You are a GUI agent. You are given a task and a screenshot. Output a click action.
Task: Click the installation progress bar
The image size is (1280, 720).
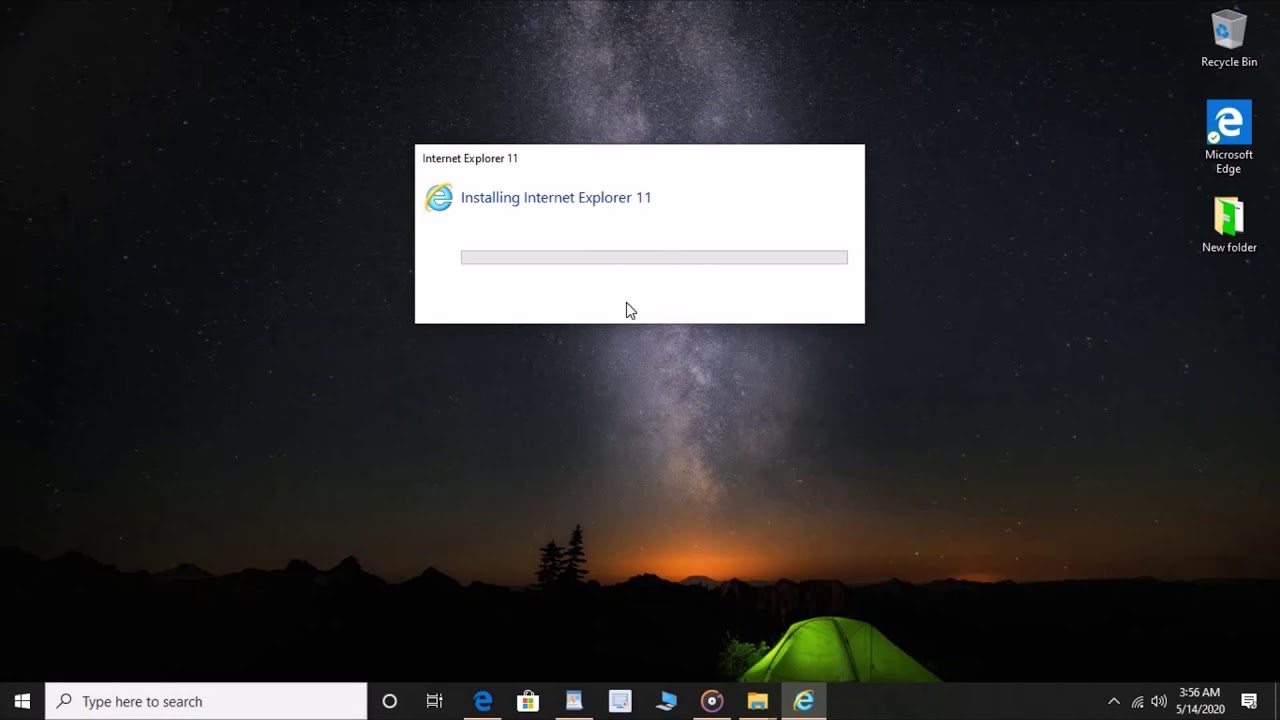pyautogui.click(x=654, y=258)
